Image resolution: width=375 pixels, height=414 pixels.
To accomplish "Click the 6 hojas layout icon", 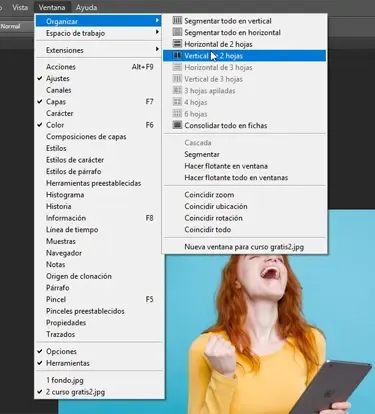I will [177, 114].
